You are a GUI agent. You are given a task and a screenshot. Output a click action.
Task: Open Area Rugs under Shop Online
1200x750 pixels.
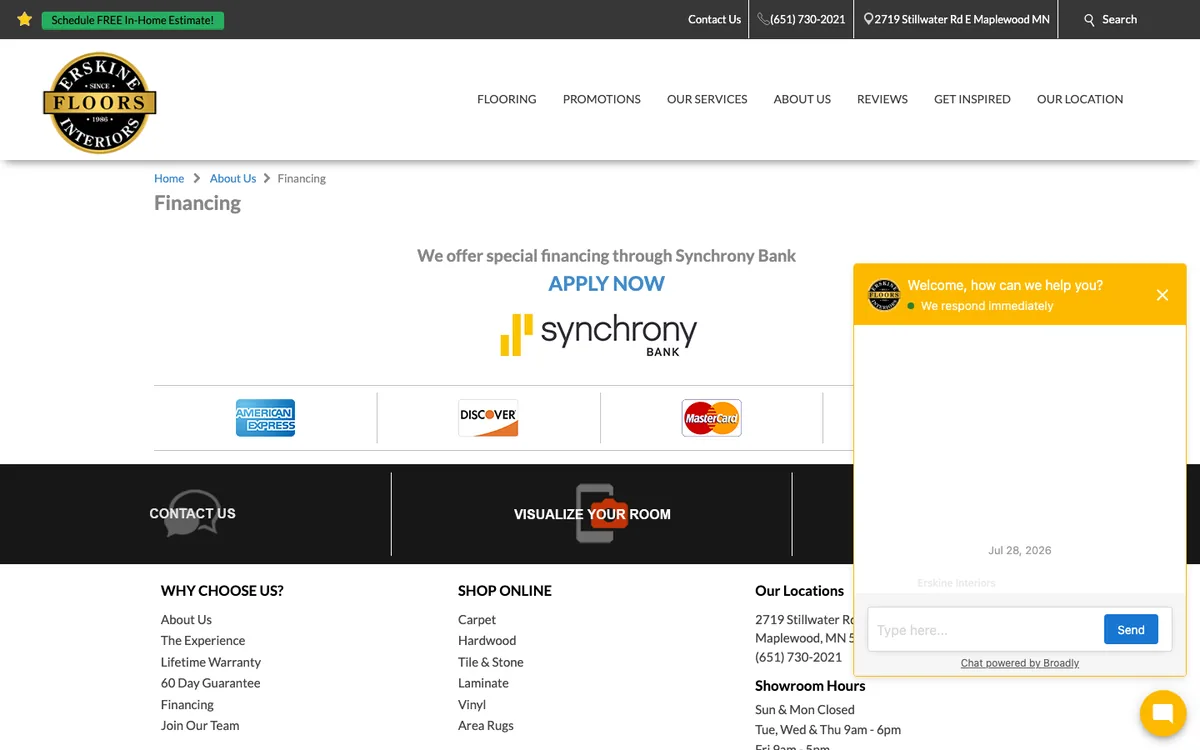click(486, 725)
